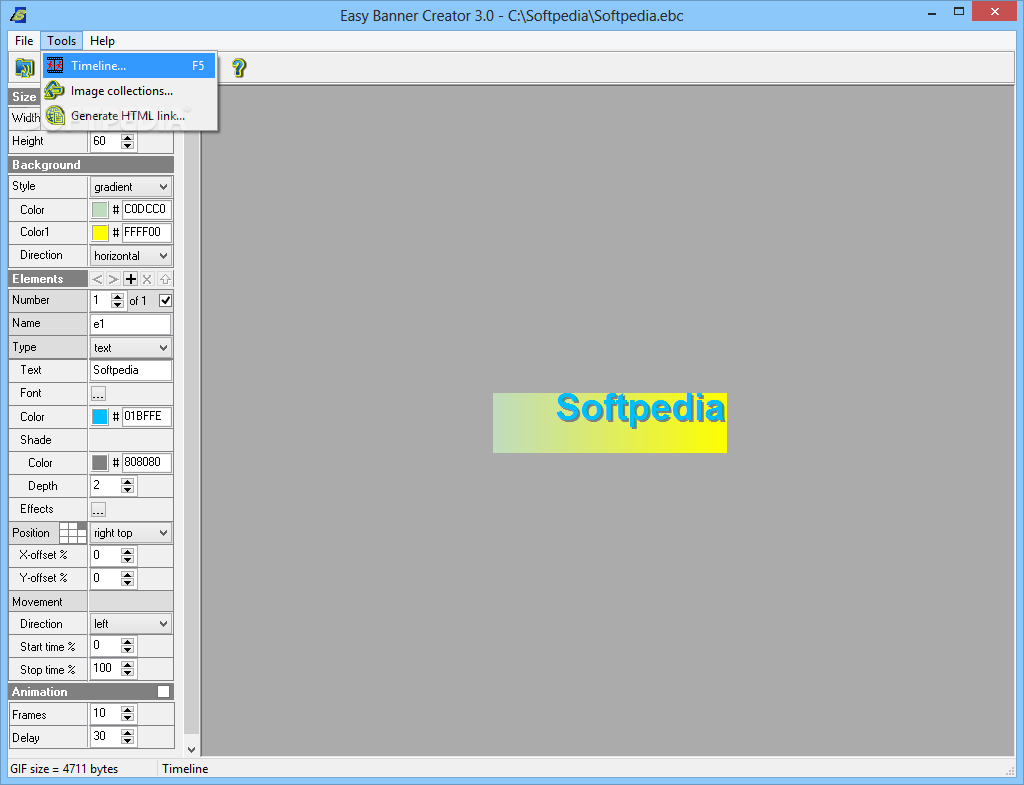
Task: Minimize the Easy Banner Creator window
Action: pos(932,12)
